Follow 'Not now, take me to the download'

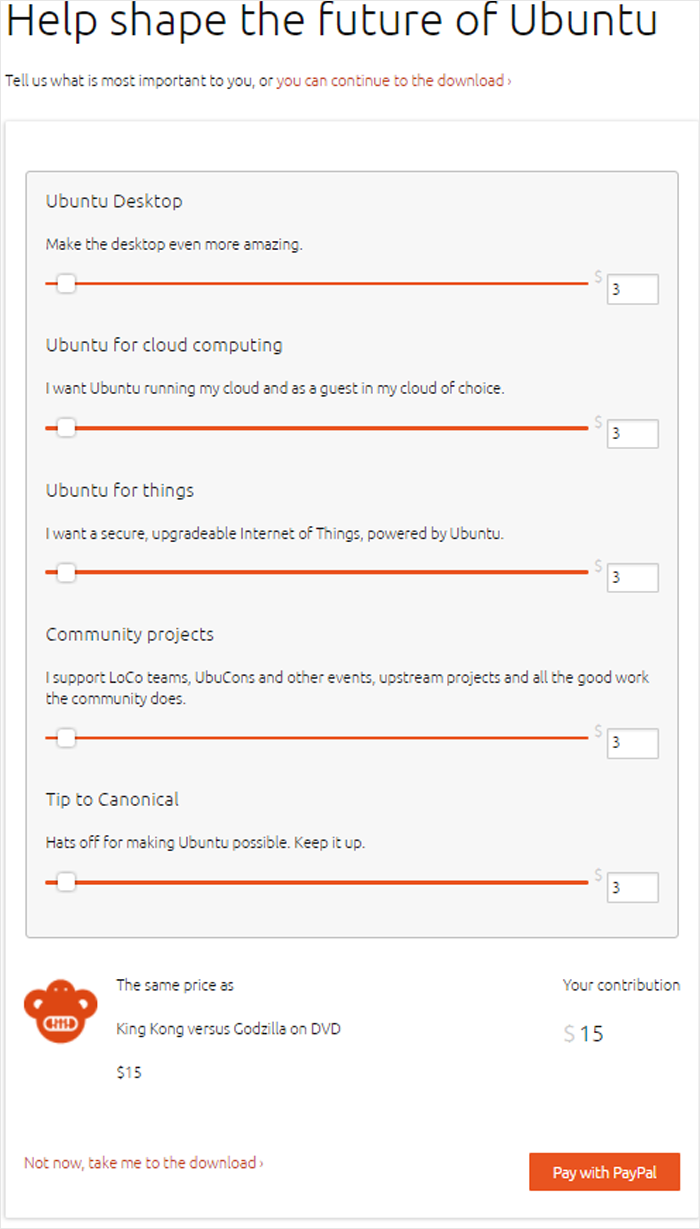pyautogui.click(x=144, y=1163)
